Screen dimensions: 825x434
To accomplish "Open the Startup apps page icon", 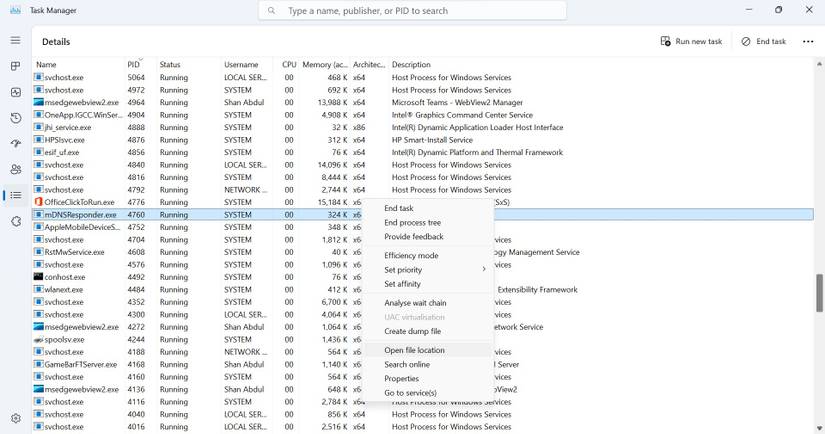I will coord(16,143).
